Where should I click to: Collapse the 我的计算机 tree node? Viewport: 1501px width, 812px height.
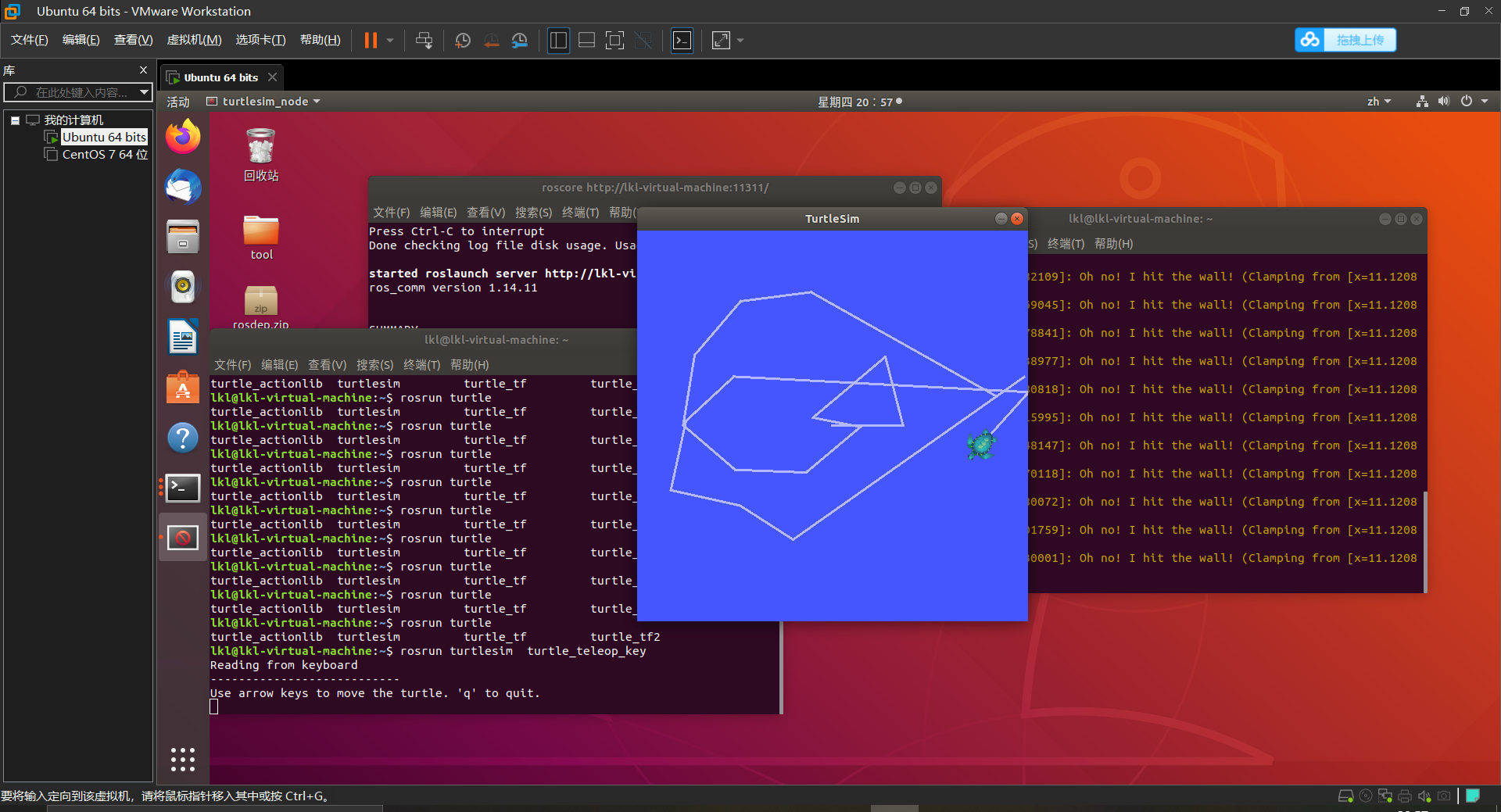tap(15, 120)
